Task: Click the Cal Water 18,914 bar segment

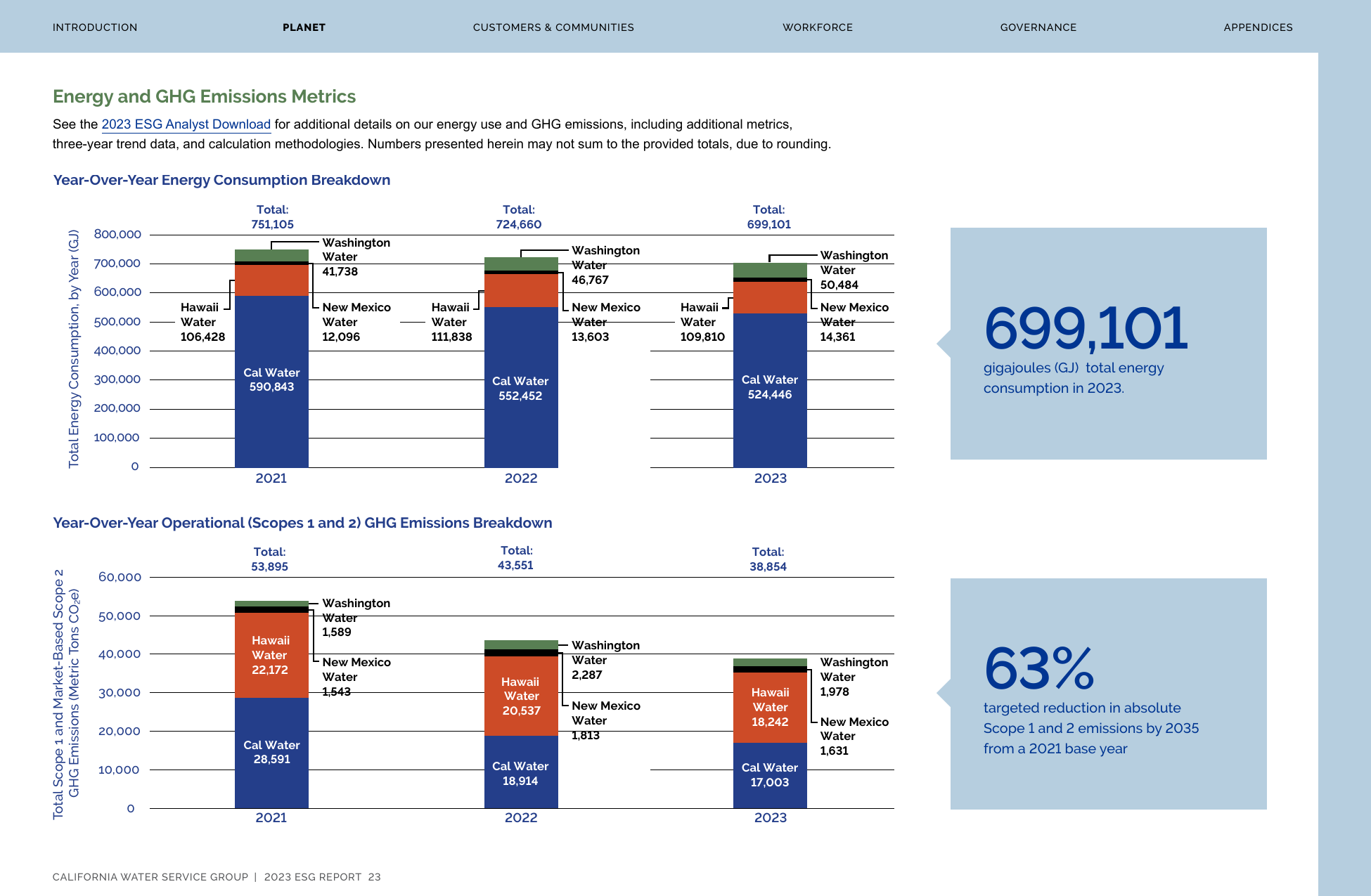Action: 521,772
